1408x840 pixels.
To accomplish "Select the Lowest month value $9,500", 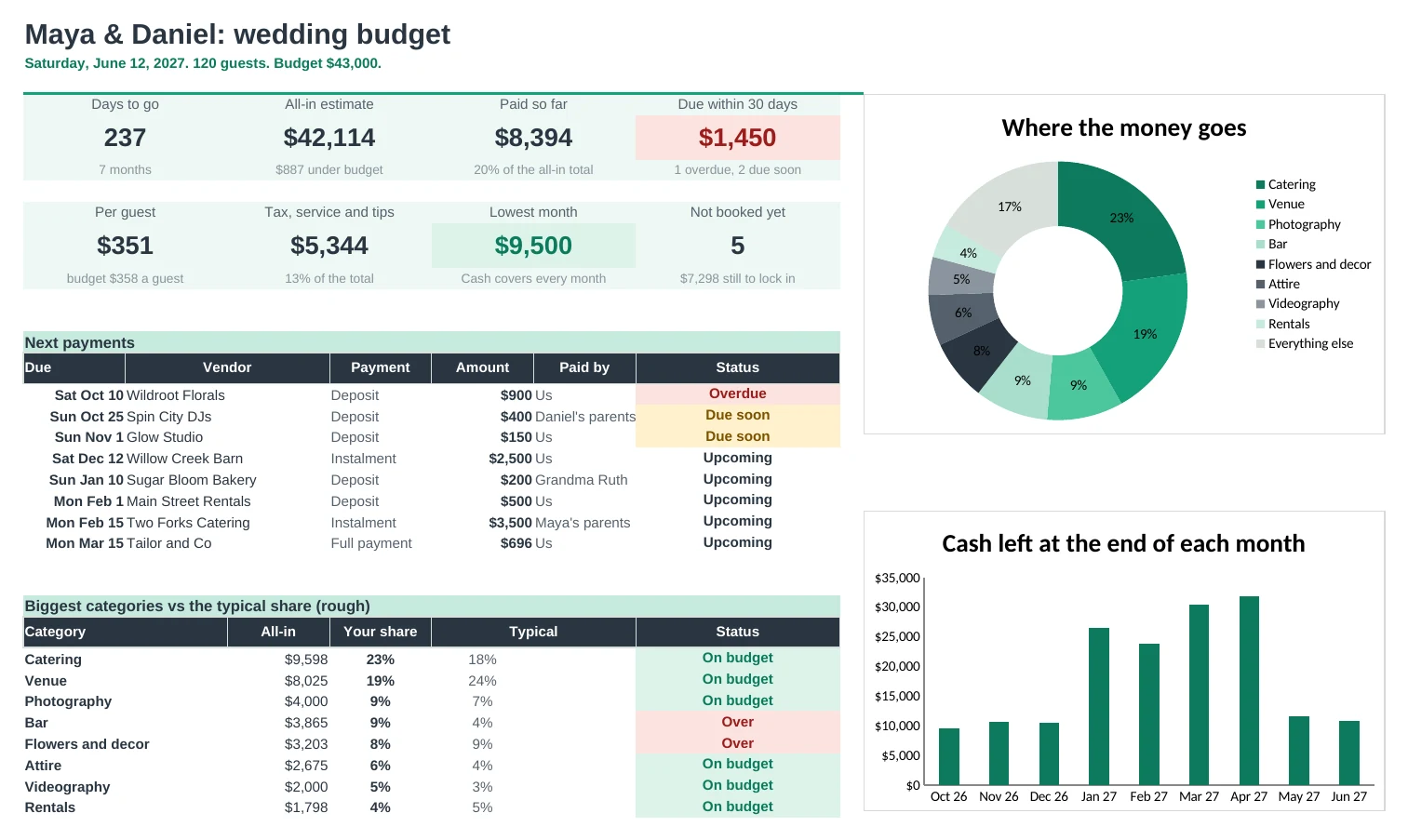I will [x=533, y=246].
